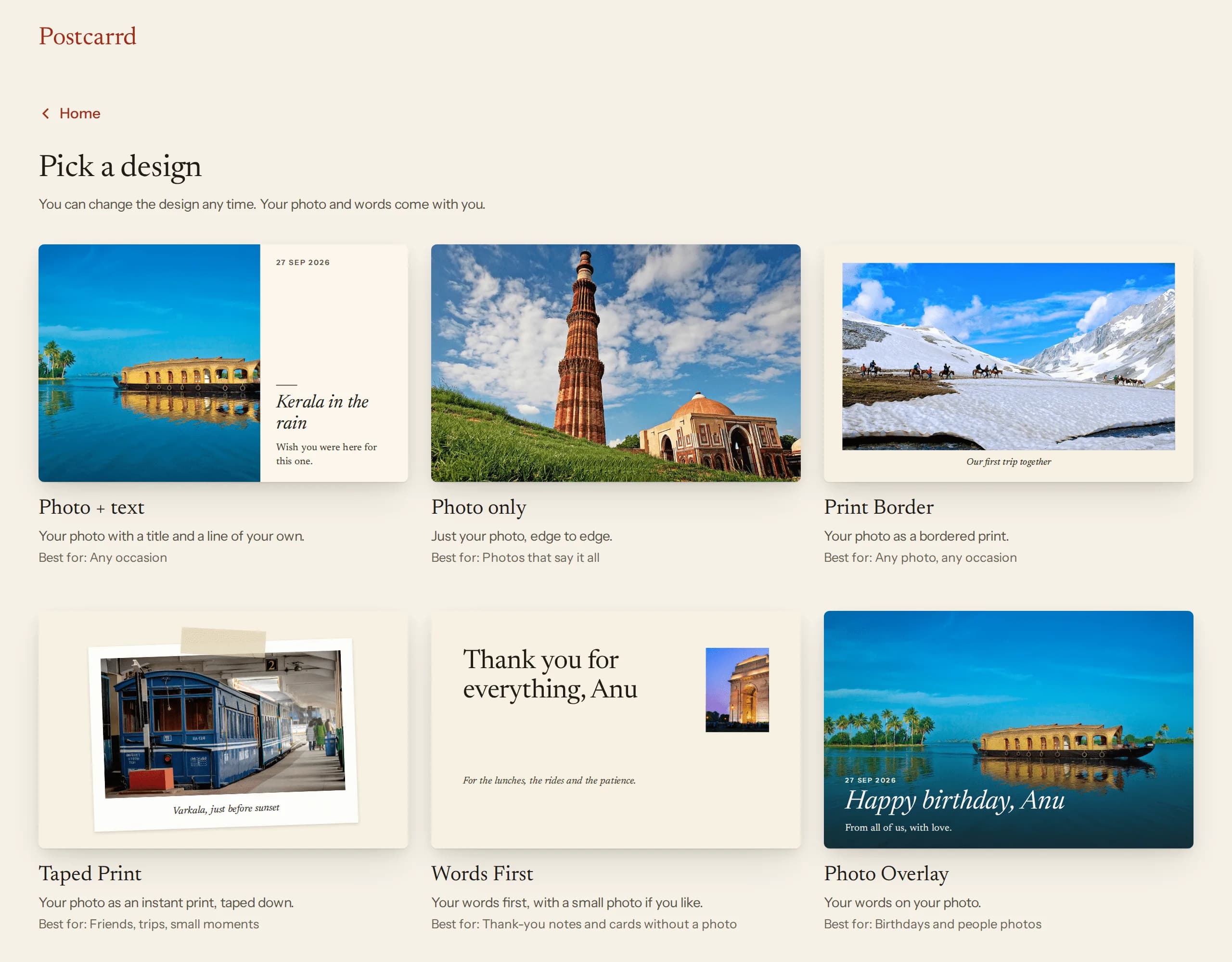Click the 'Taped Print' design title

point(90,873)
